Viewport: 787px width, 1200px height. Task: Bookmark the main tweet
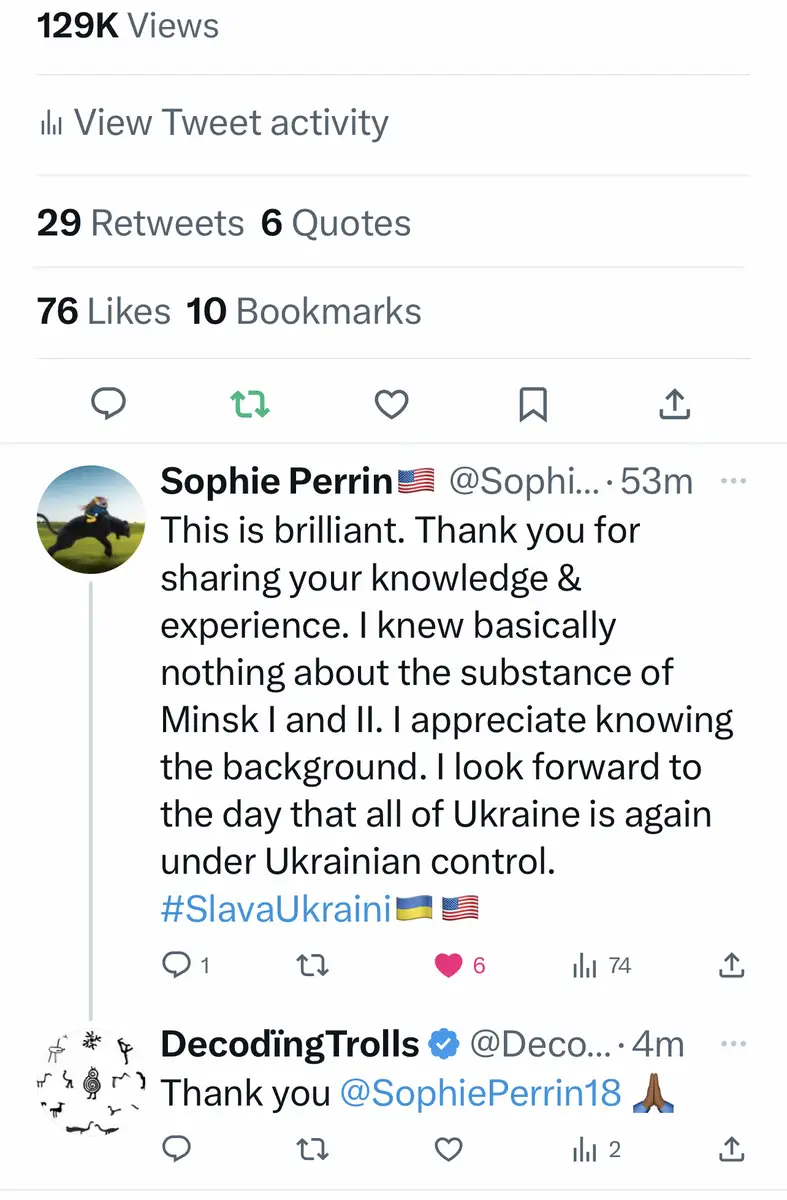point(533,404)
